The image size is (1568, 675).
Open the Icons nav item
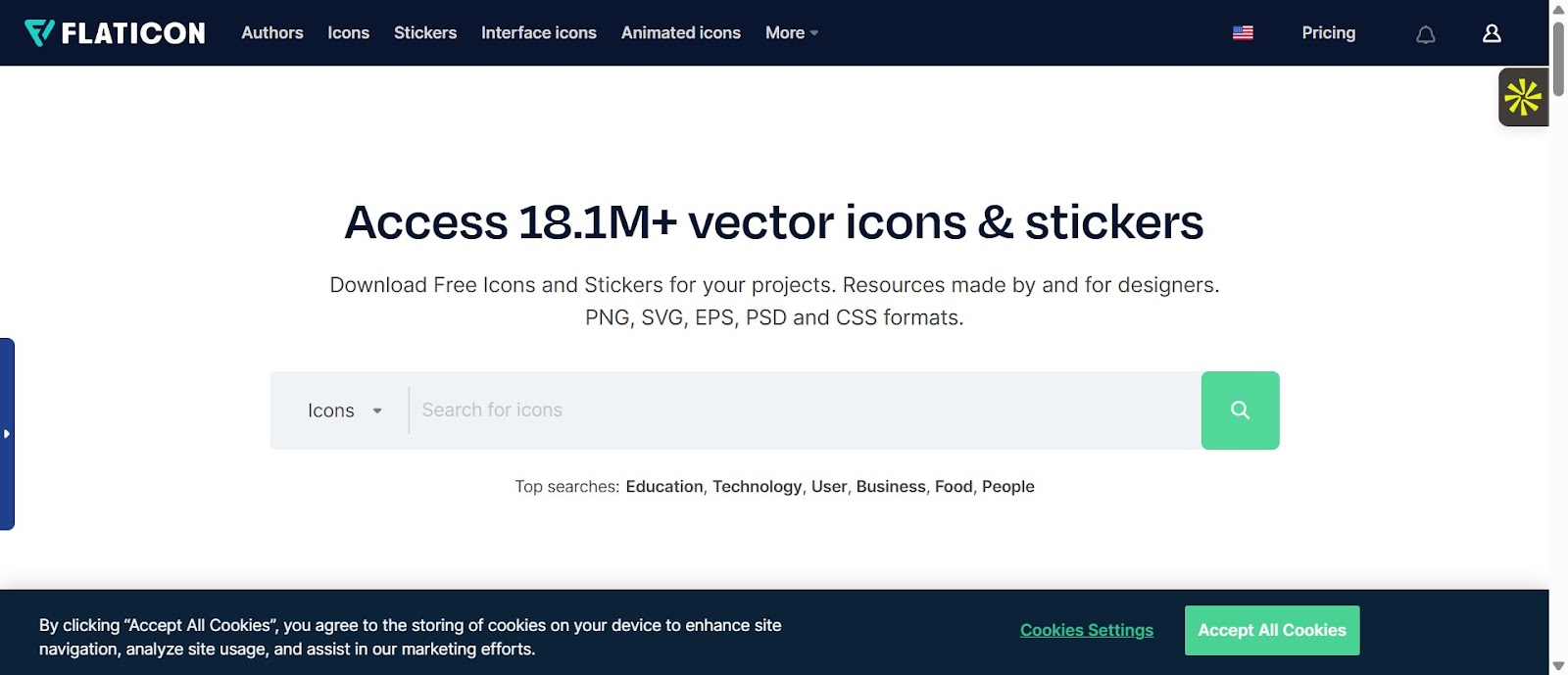click(349, 32)
